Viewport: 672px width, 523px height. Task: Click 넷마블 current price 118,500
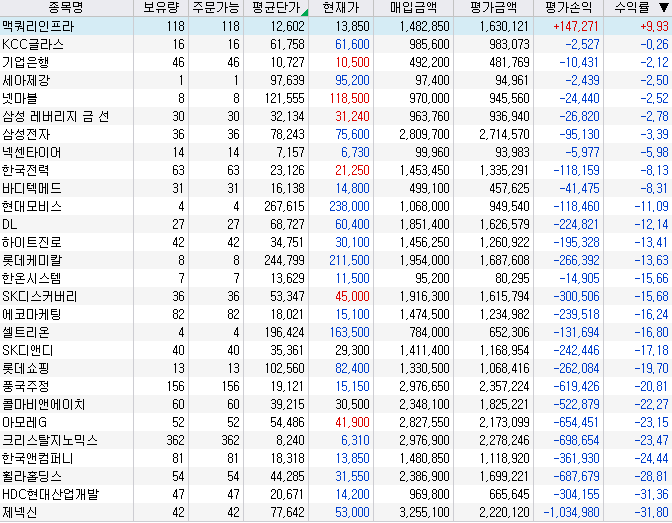[349, 98]
